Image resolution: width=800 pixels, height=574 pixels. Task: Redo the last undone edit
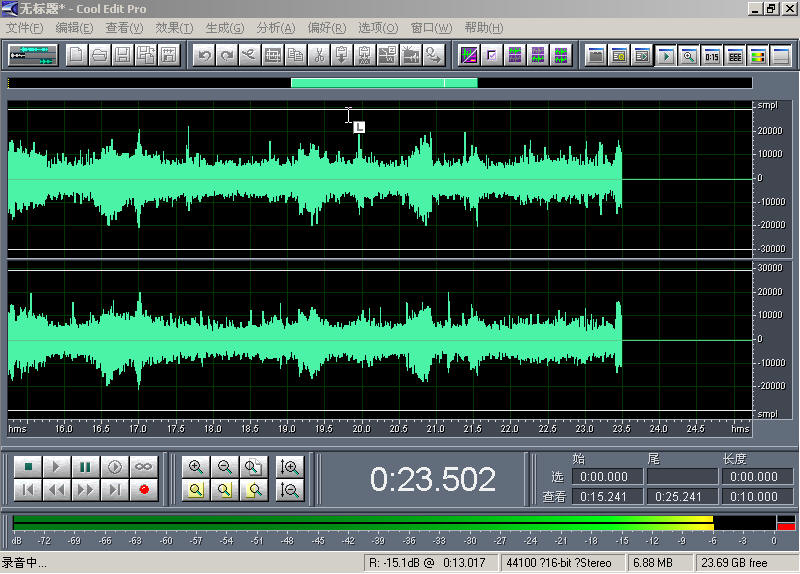[227, 55]
